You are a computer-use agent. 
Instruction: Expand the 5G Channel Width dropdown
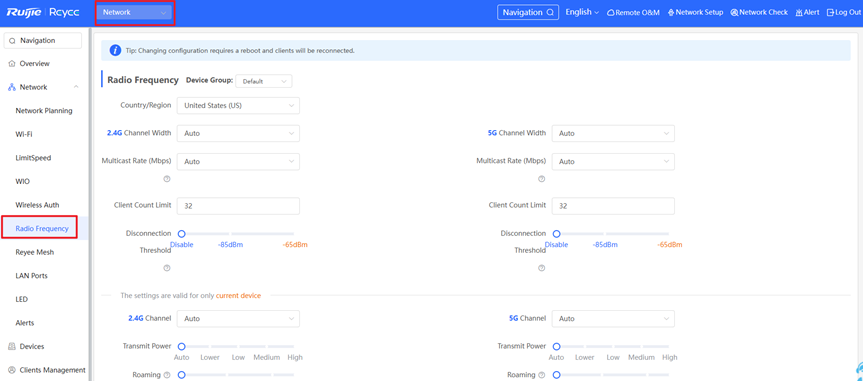(x=613, y=133)
